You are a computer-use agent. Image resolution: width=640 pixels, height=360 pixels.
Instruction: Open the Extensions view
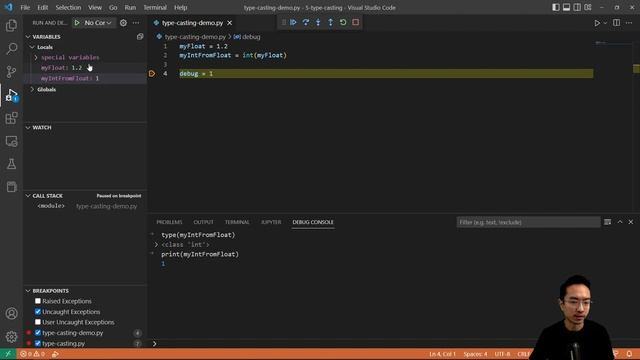pos(11,118)
